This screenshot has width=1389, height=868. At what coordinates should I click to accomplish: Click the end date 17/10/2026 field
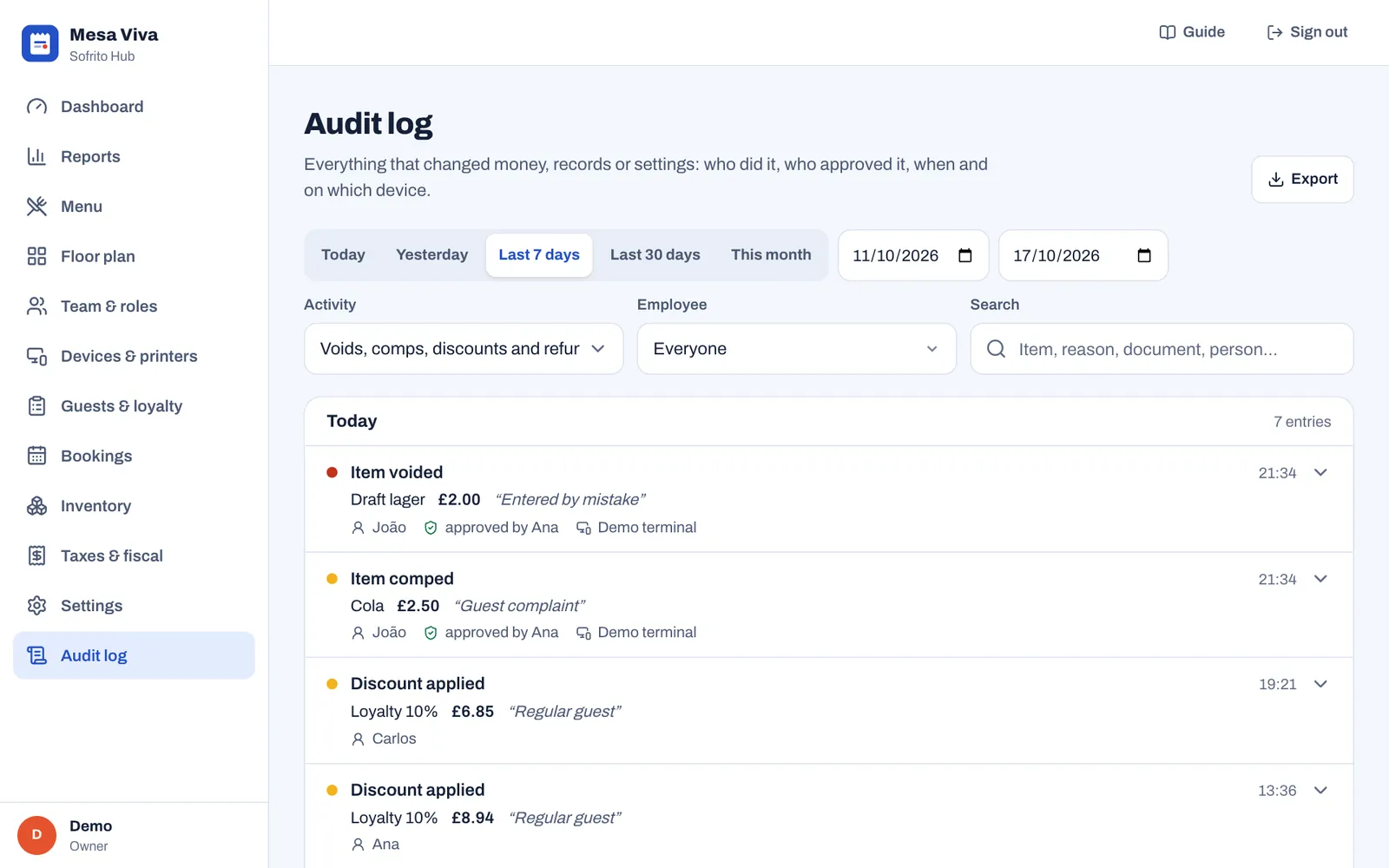click(1083, 255)
